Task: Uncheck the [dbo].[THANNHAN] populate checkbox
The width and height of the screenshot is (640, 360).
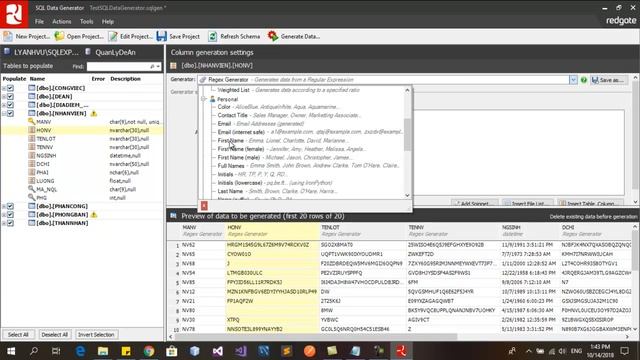Action: pyautogui.click(x=11, y=223)
